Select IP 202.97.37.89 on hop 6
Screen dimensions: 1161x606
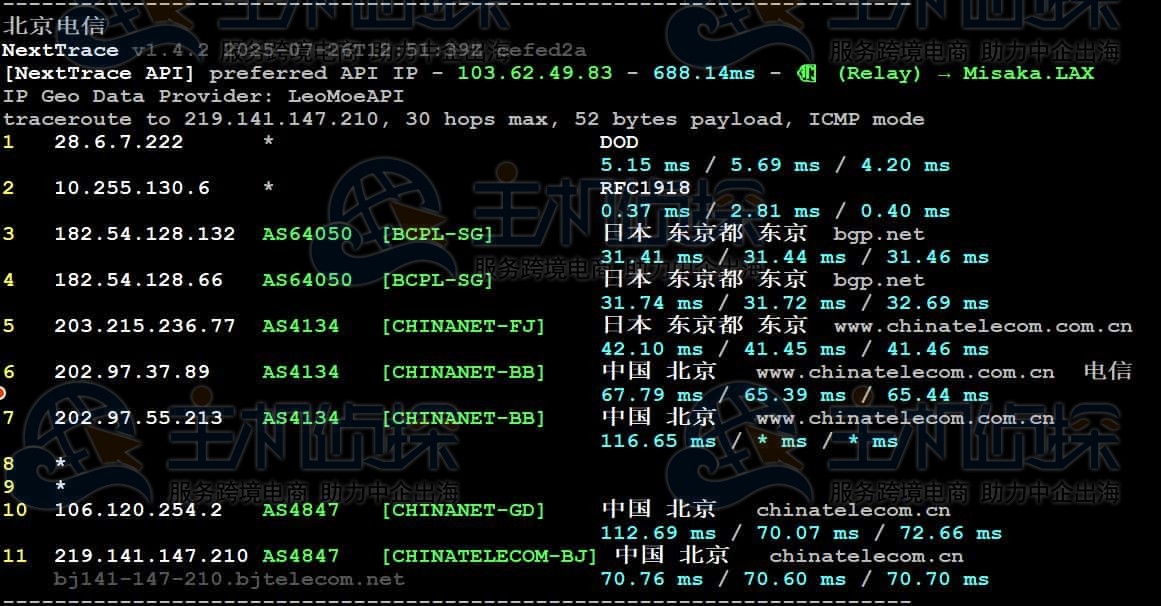(x=132, y=372)
